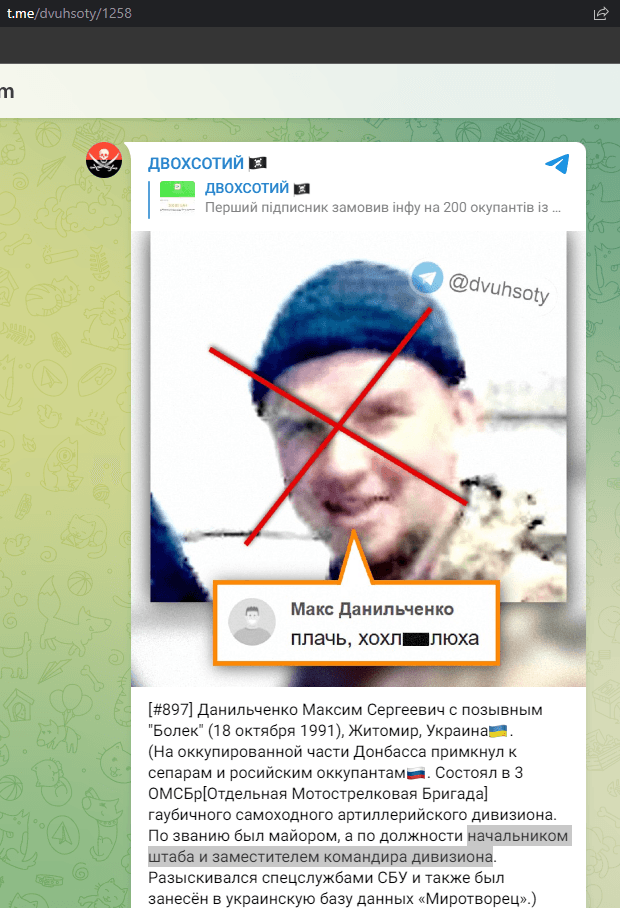
Task: Click the gray user avatar in comment box
Action: pyautogui.click(x=251, y=622)
